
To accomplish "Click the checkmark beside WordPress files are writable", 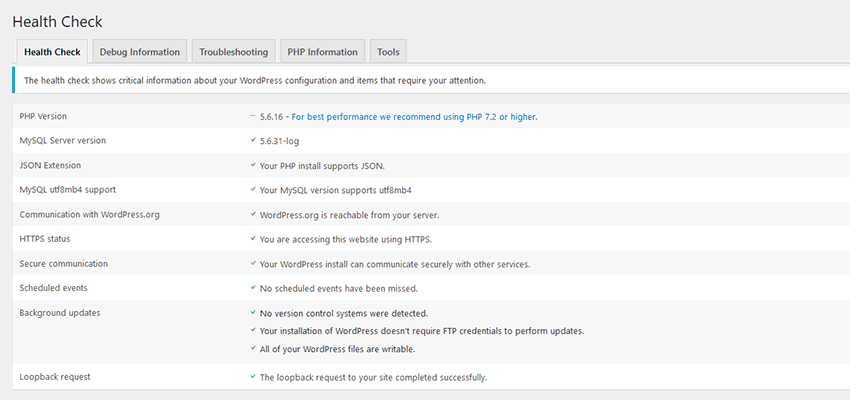I will (x=253, y=348).
